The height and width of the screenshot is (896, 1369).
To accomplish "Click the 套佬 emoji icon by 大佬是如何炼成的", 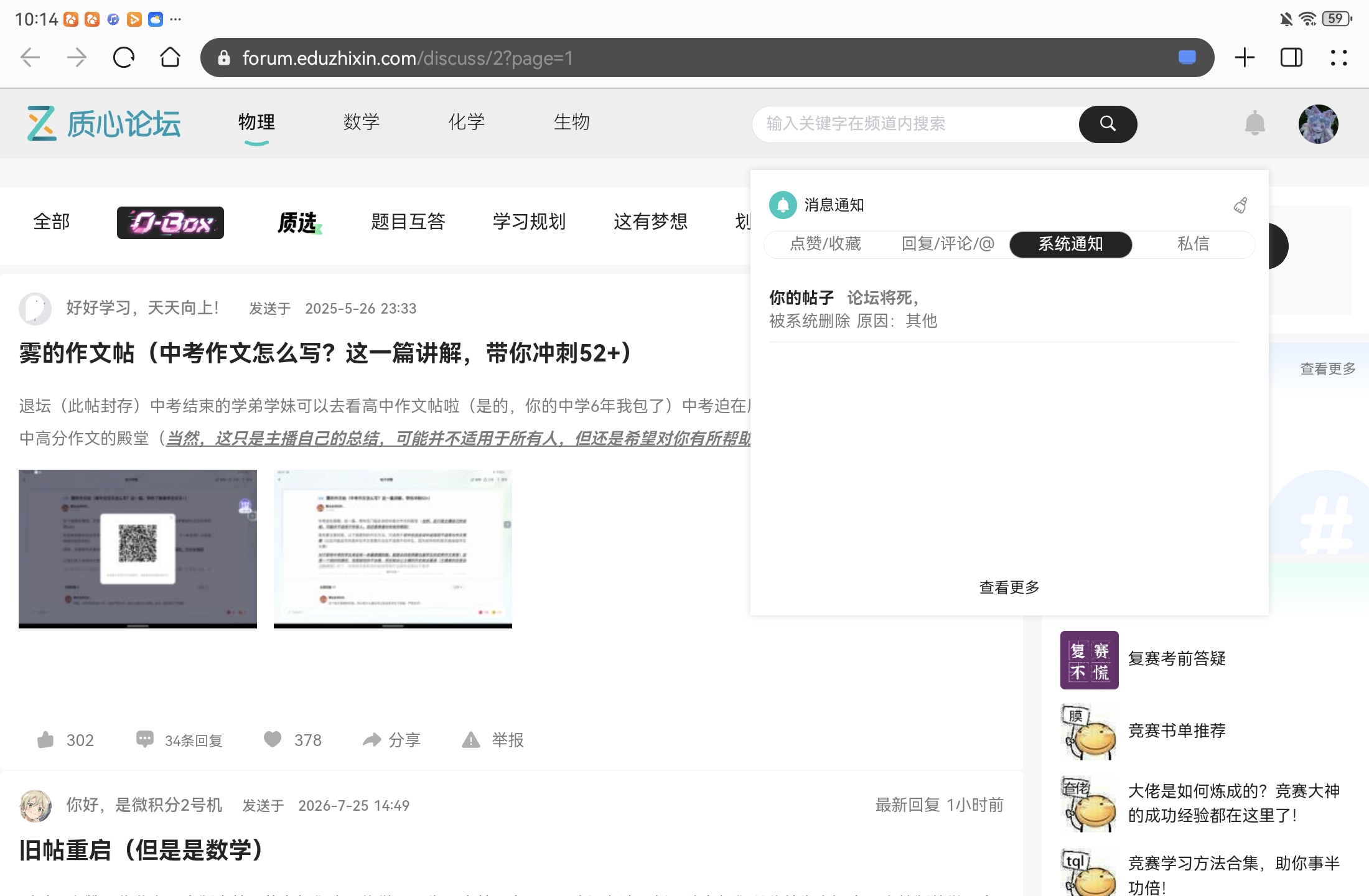I will point(1089,804).
